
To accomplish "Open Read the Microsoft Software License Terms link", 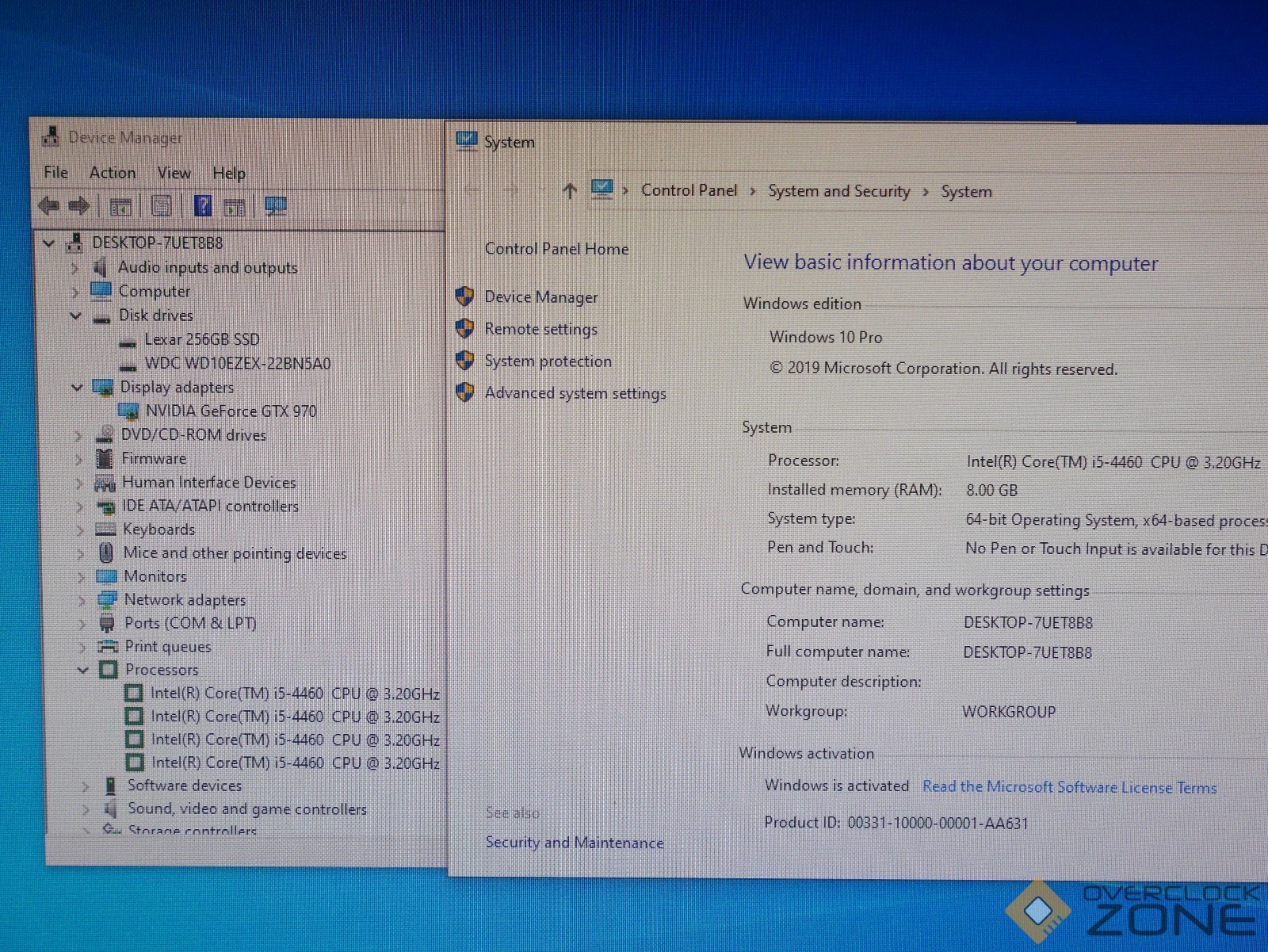I will click(1069, 787).
